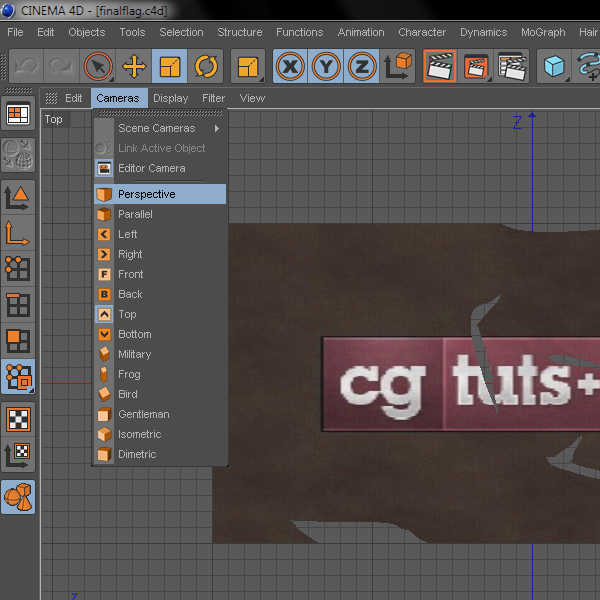Select the Left camera view
600x600 pixels.
(160, 234)
